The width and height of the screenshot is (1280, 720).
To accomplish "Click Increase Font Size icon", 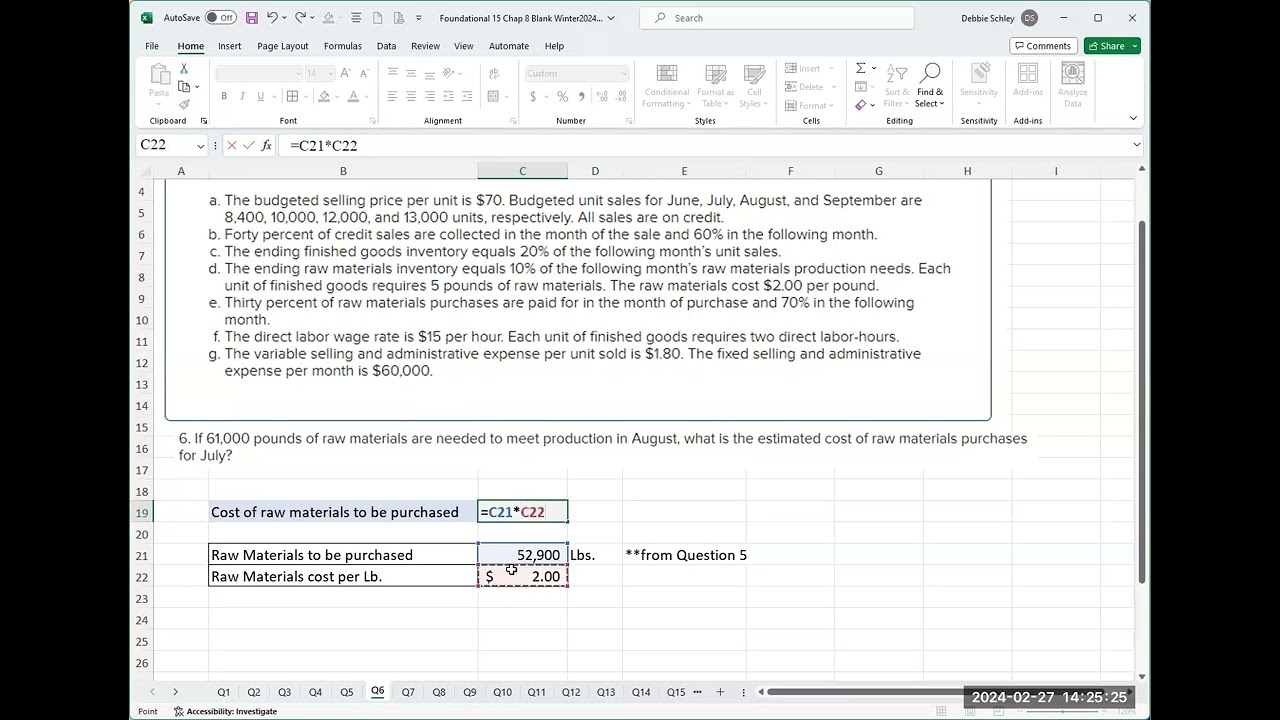I will coord(345,73).
